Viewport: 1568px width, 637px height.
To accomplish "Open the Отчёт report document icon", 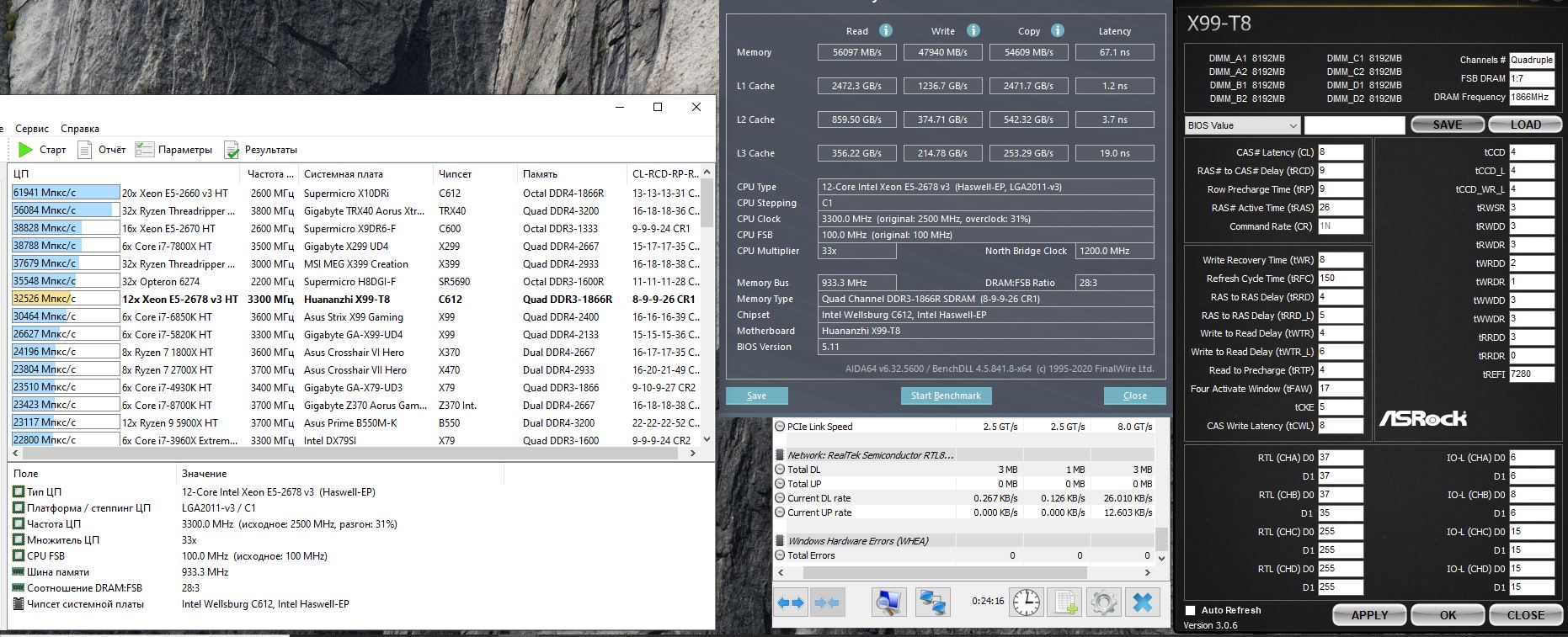I will (84, 150).
